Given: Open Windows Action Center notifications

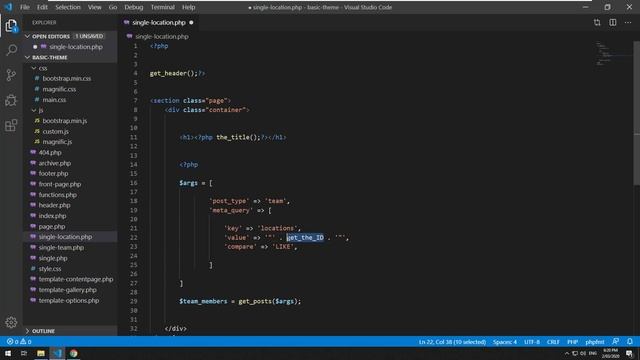Looking at the screenshot, I should [x=630, y=353].
